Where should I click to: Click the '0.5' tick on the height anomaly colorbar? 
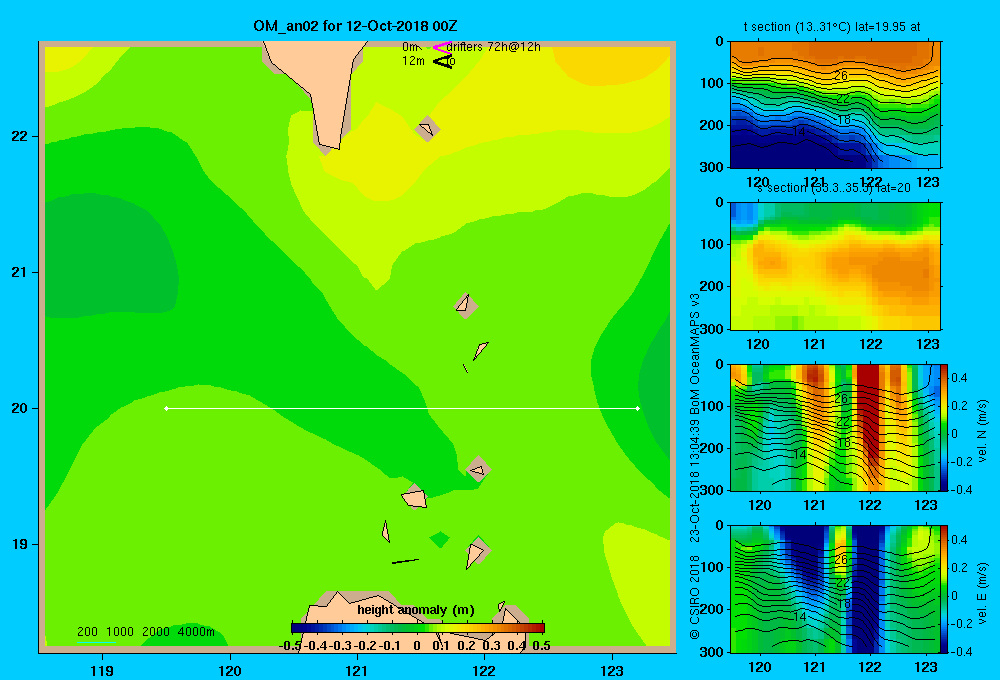541,646
